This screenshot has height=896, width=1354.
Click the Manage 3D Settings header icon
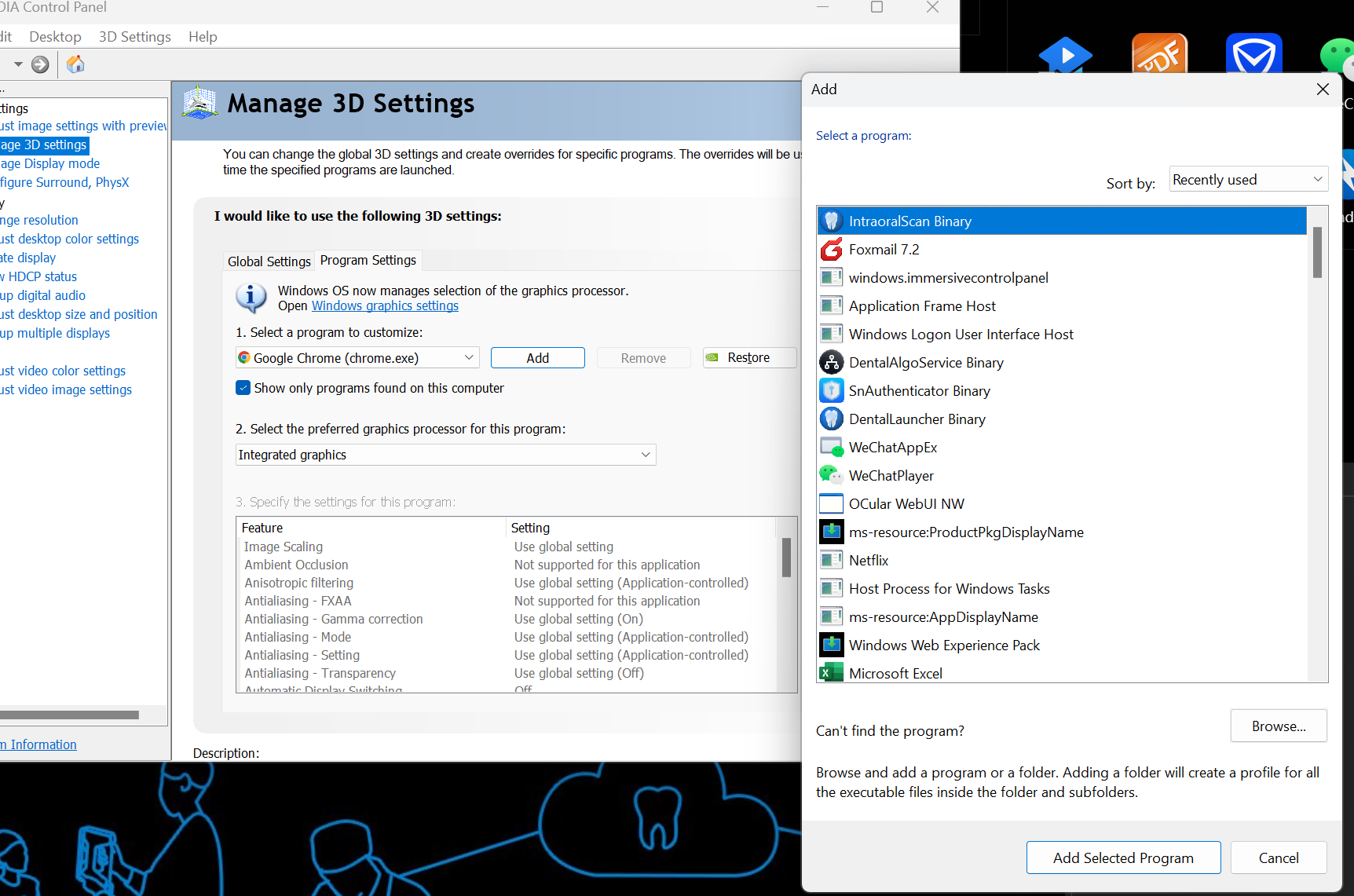point(200,103)
